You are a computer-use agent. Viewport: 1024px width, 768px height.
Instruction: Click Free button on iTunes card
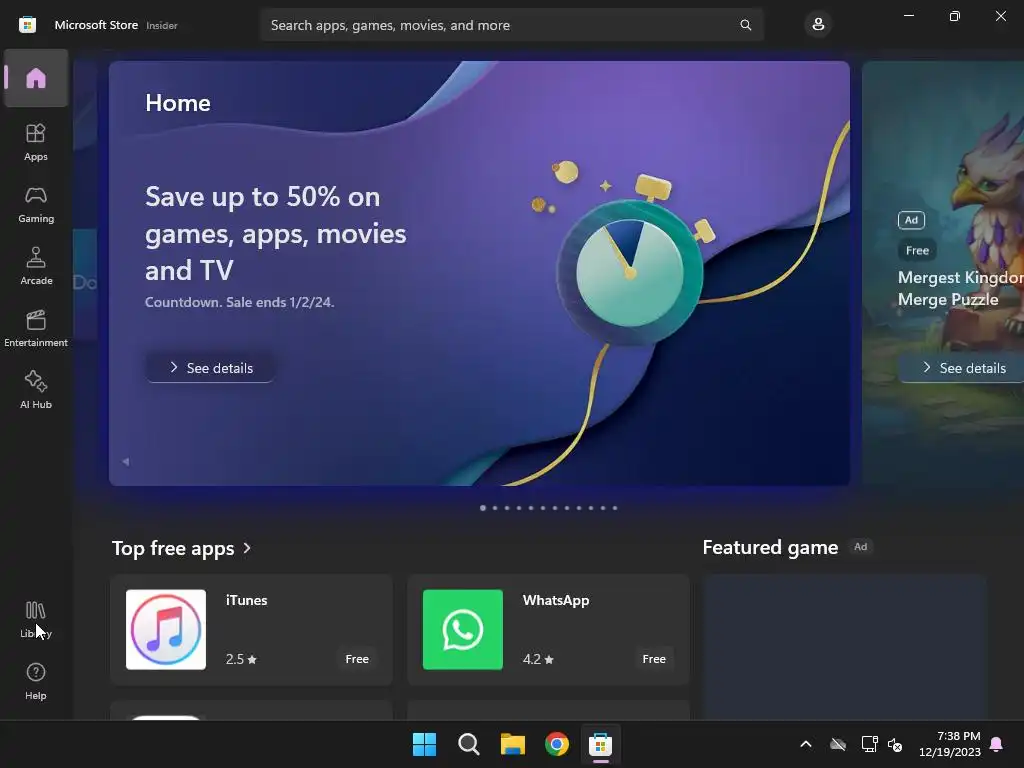tap(357, 659)
